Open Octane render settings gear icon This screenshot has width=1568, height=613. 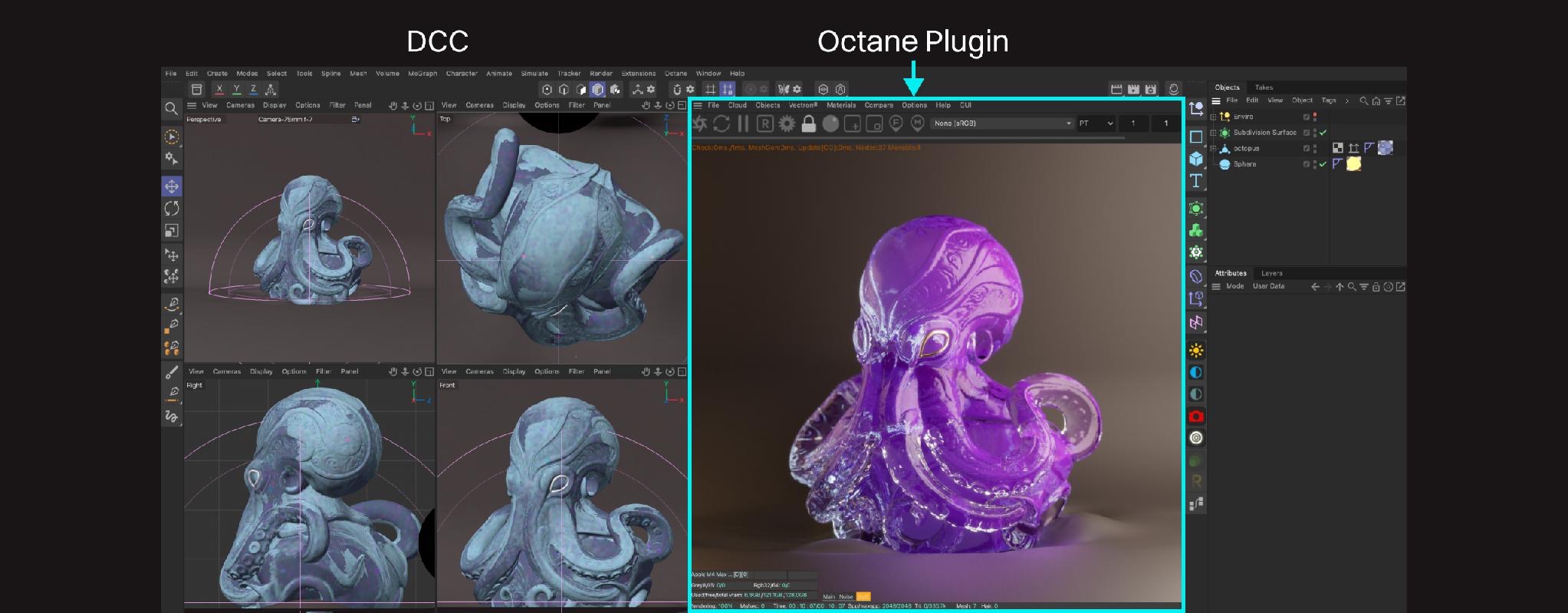[787, 124]
